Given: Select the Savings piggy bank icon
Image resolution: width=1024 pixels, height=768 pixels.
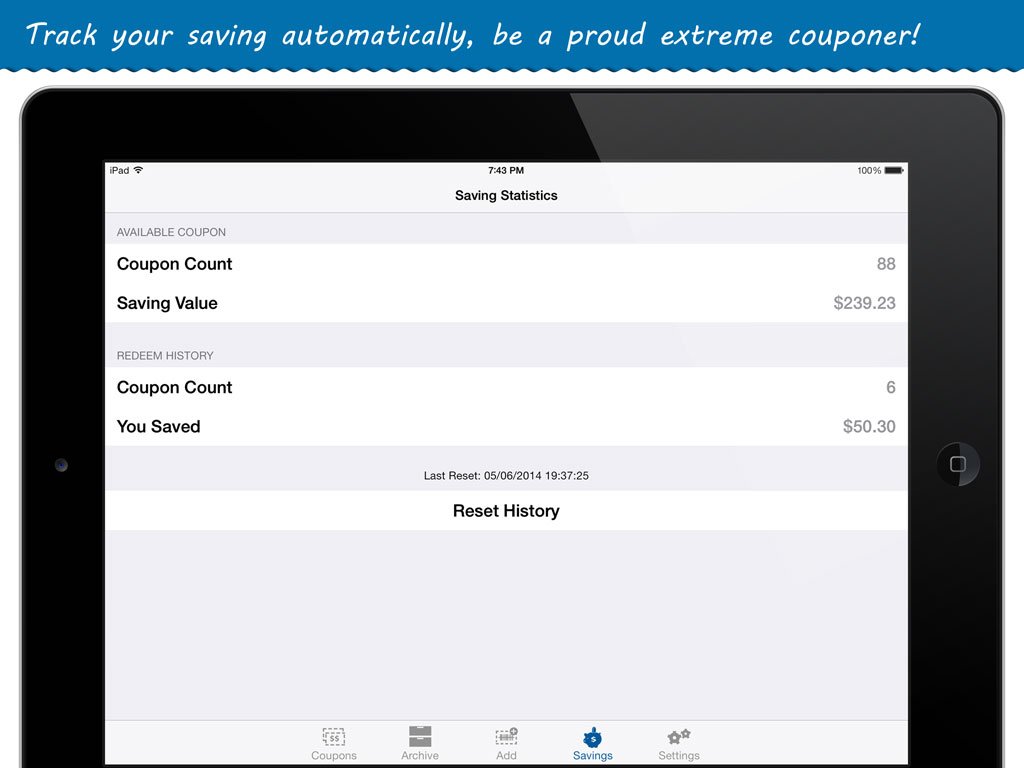Looking at the screenshot, I should (593, 738).
